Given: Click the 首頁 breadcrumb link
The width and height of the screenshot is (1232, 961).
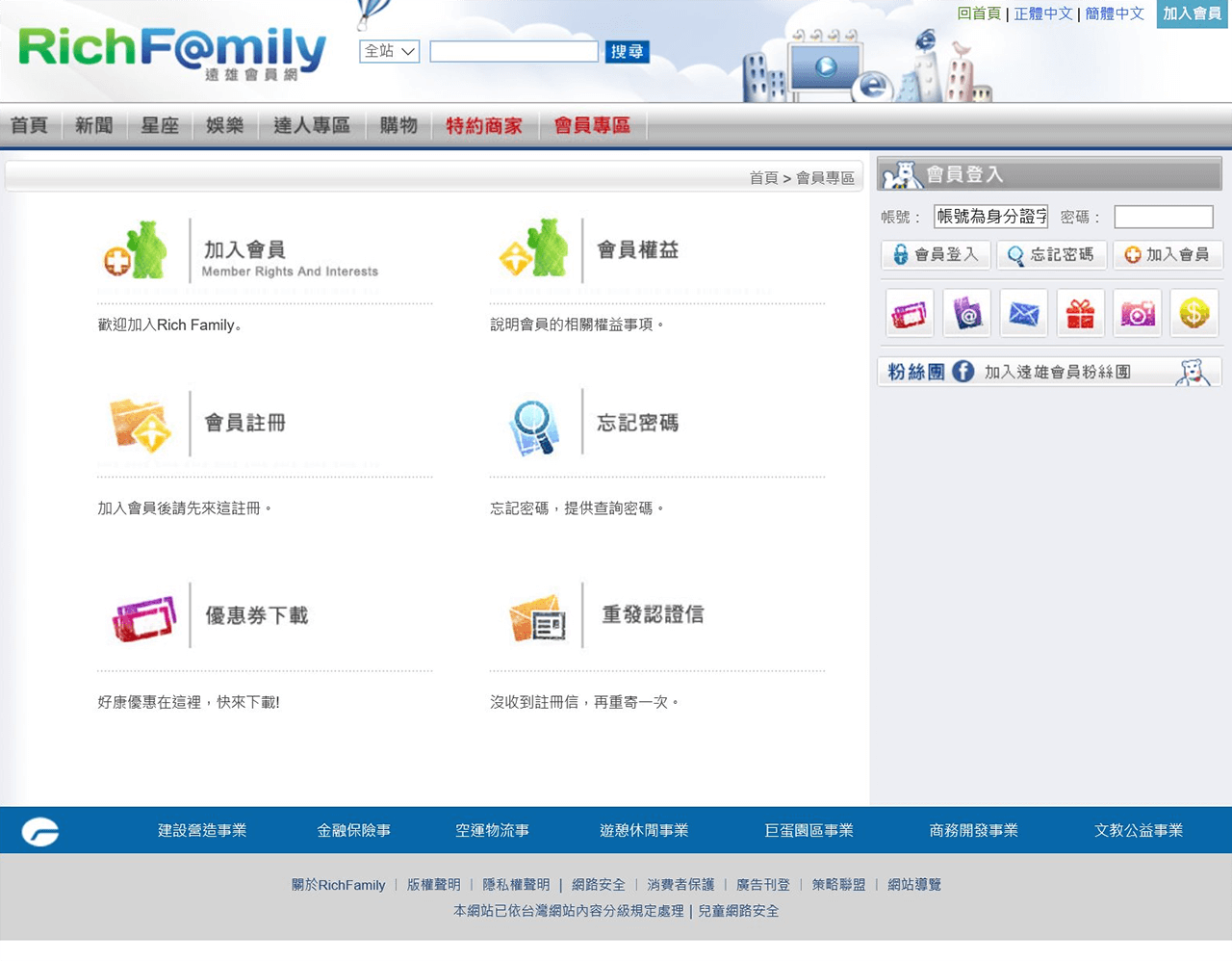Looking at the screenshot, I should (x=763, y=178).
